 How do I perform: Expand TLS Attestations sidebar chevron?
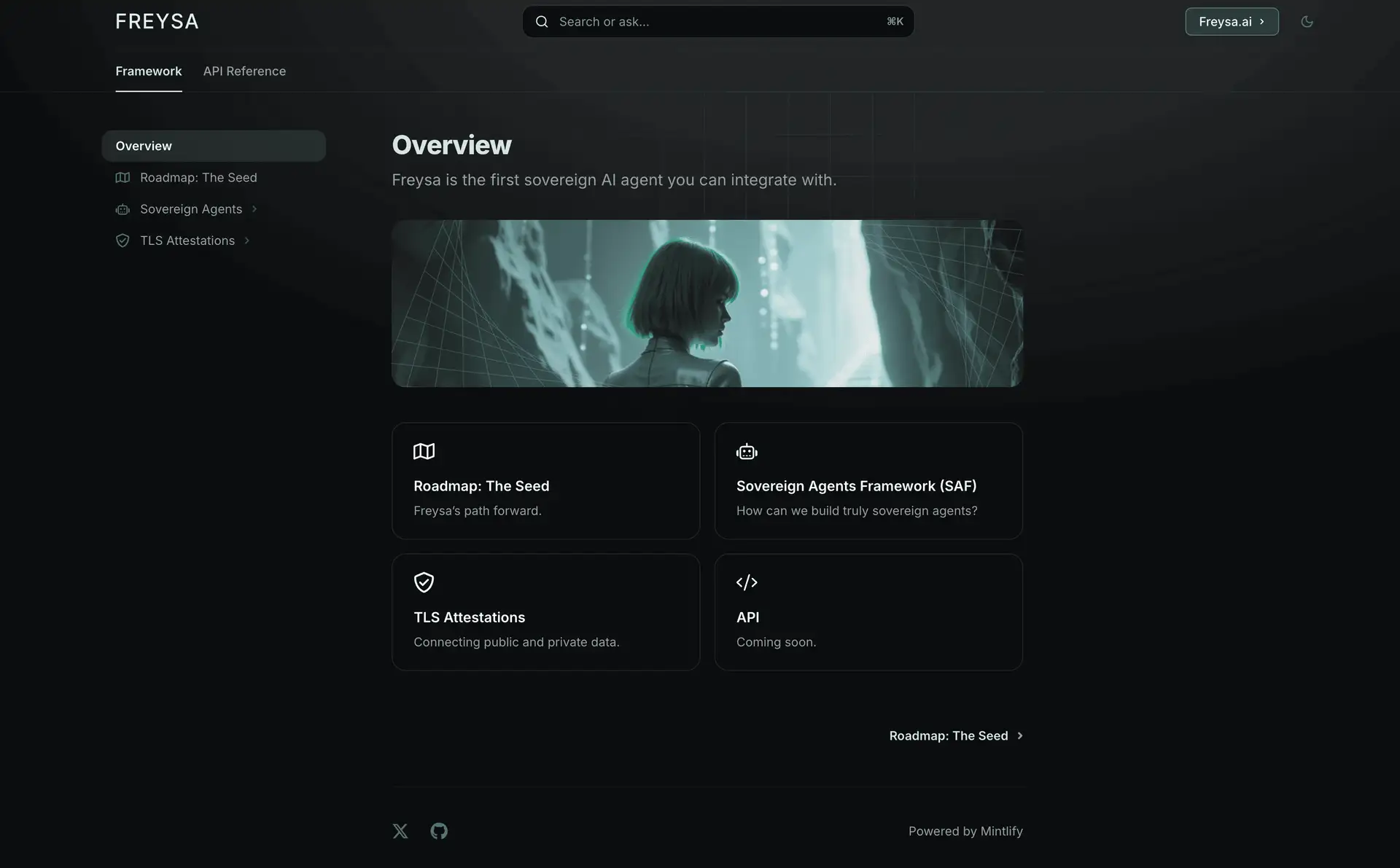247,241
